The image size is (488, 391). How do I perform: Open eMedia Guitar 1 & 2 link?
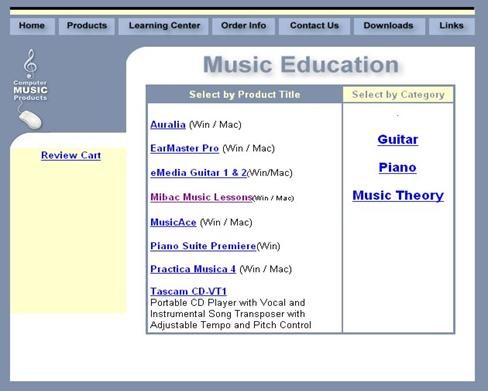198,173
